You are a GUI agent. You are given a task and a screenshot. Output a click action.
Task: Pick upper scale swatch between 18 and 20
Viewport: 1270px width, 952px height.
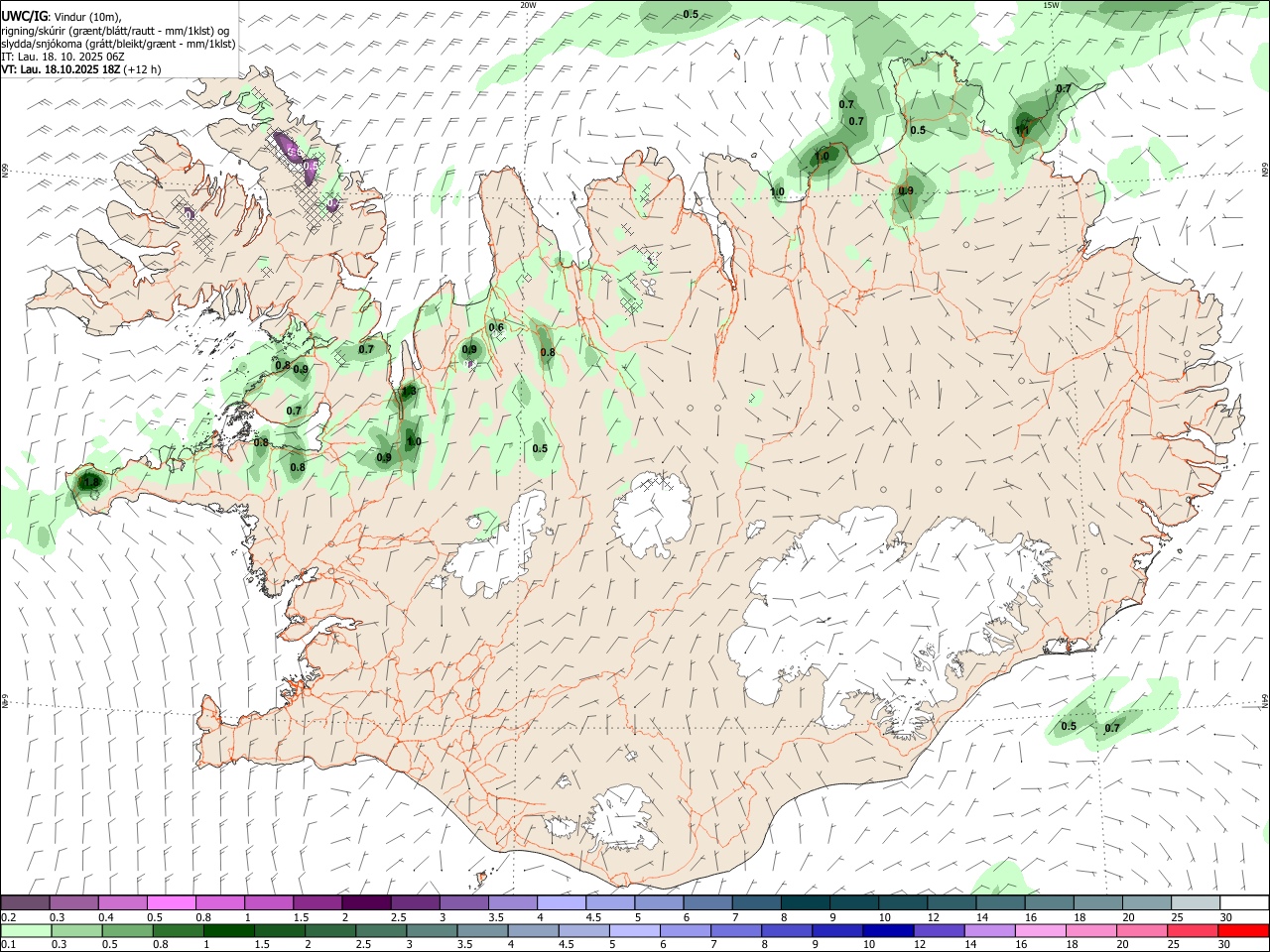click(1096, 903)
